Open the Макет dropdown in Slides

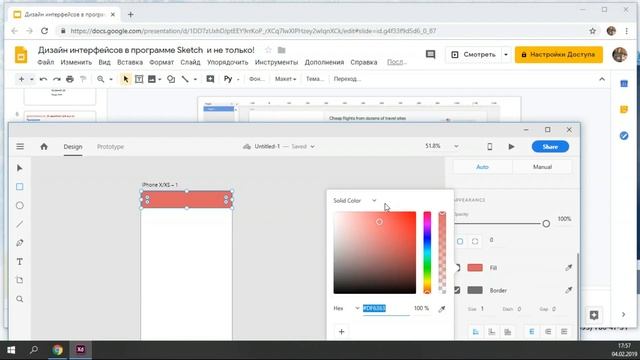pos(285,79)
